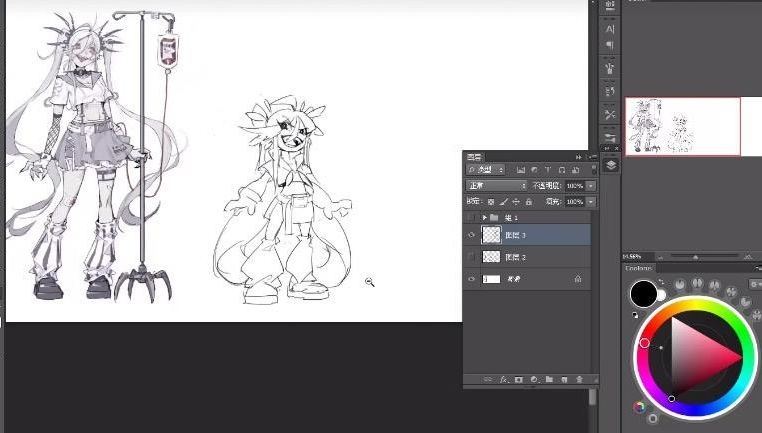The height and width of the screenshot is (433, 762).
Task: Open the Tool presets panel icon
Action: point(610,114)
